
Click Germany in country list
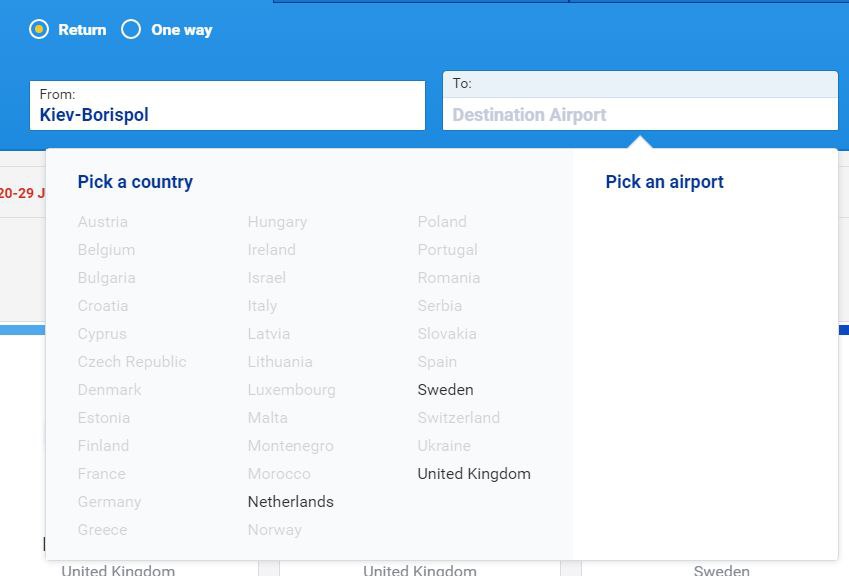tap(109, 502)
